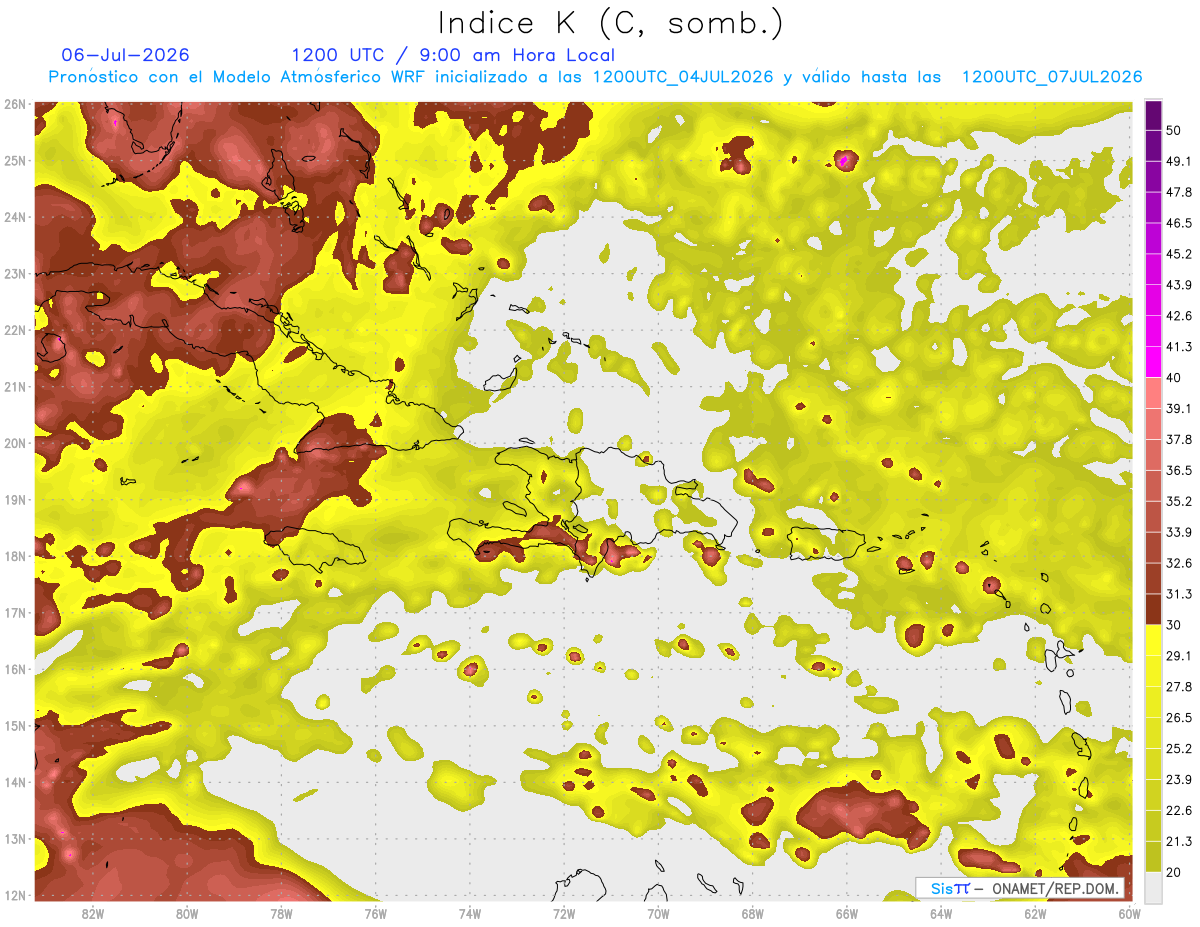The image size is (1200, 927).
Task: Click the 17N latitude label
Action: (x=15, y=612)
